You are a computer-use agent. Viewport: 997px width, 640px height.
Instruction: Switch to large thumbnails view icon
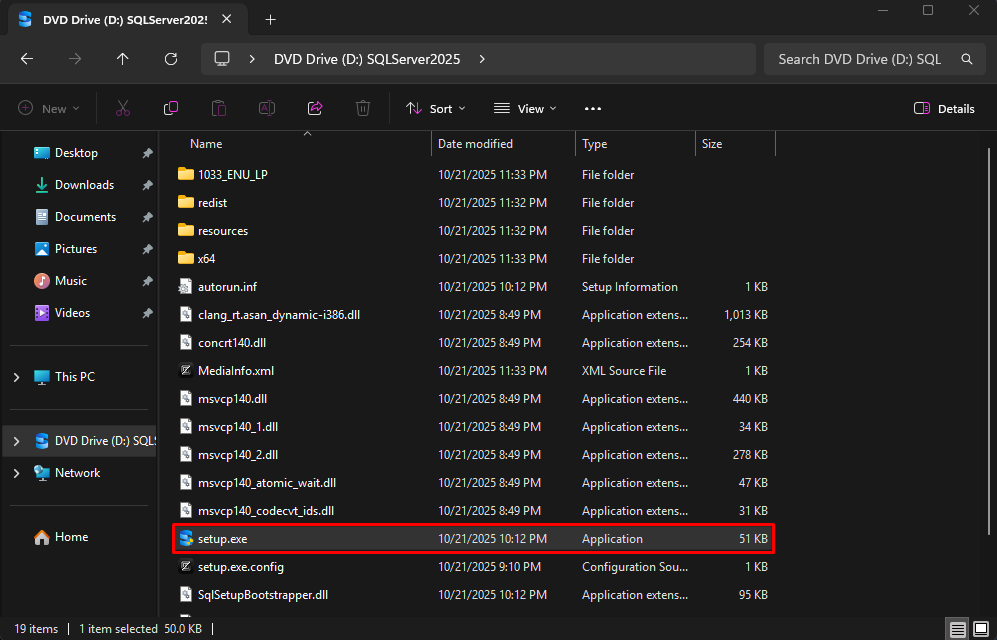click(981, 629)
